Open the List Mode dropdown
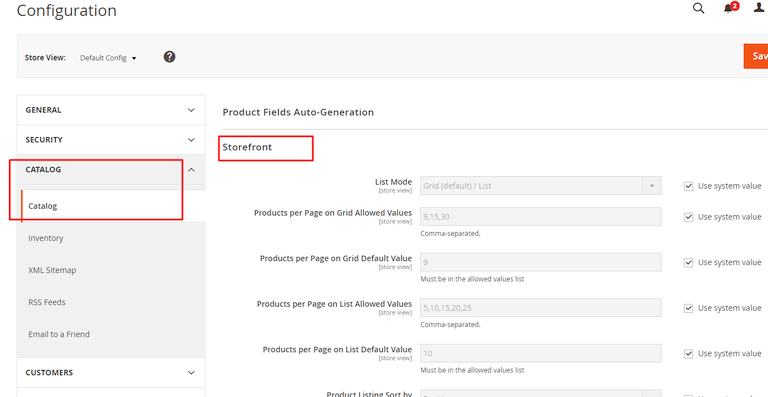 pos(541,186)
